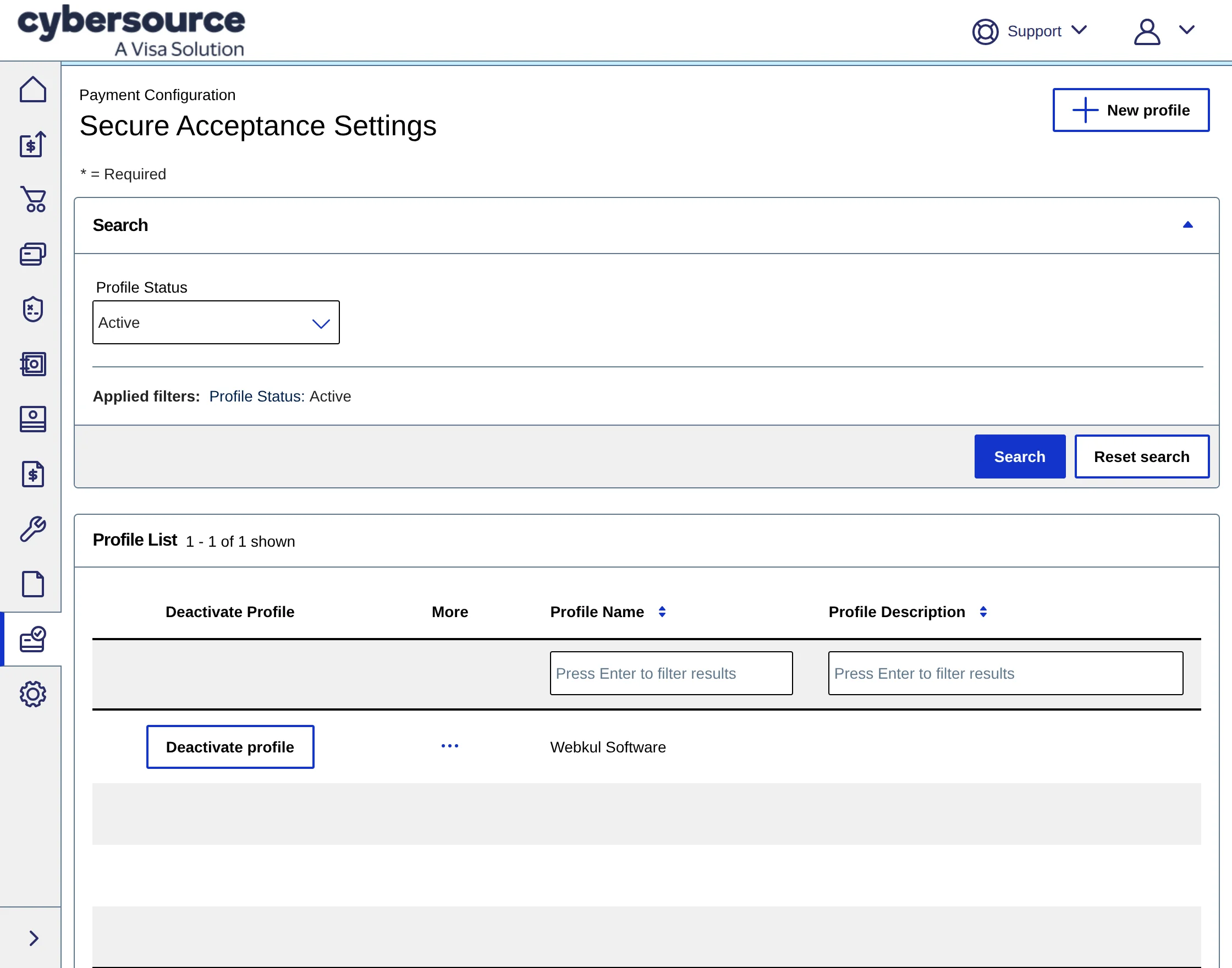The width and height of the screenshot is (1232, 968).
Task: Open the wrench tools sidebar icon
Action: [33, 529]
